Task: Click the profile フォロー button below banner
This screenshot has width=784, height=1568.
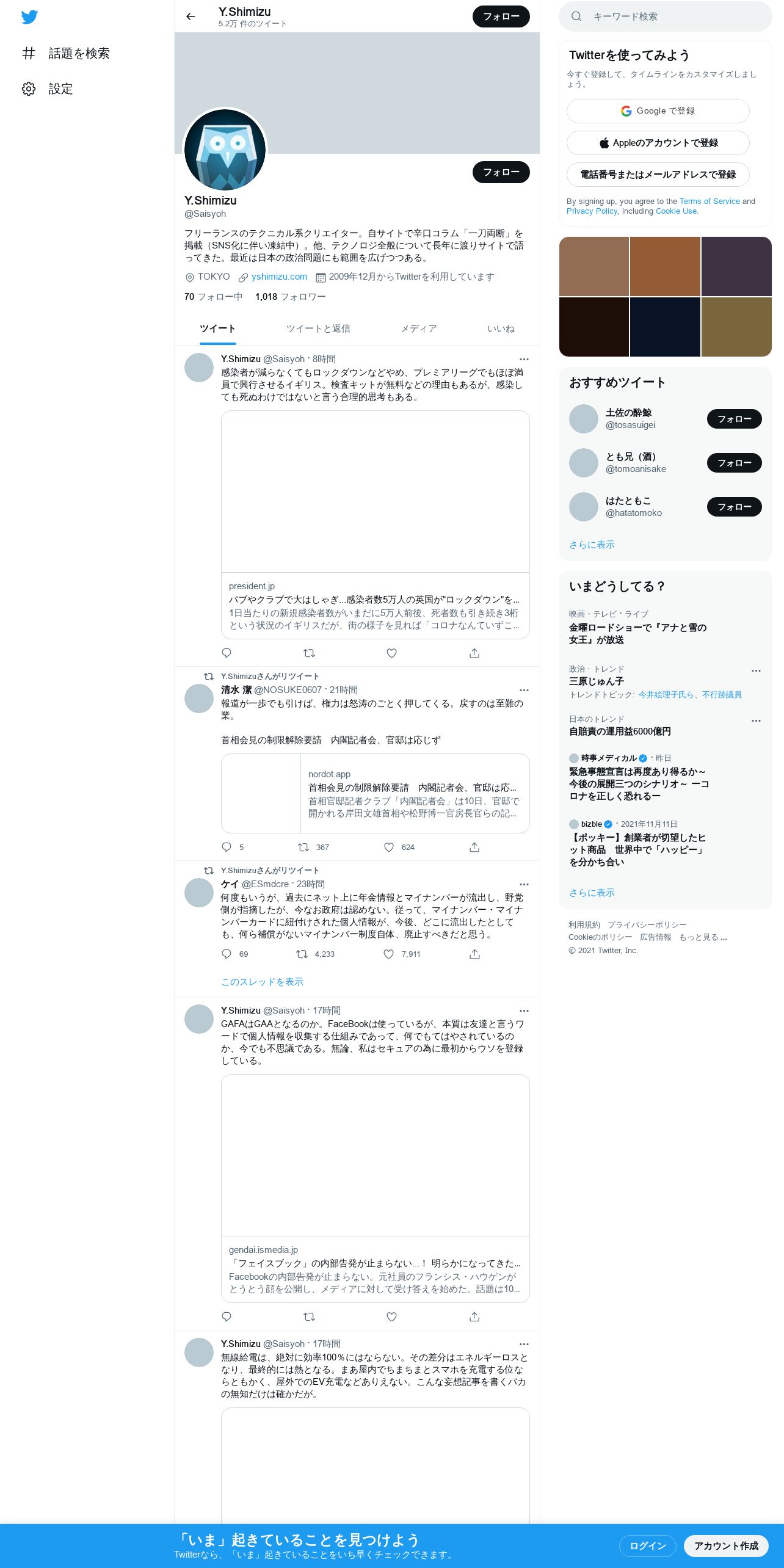Action: [x=501, y=172]
